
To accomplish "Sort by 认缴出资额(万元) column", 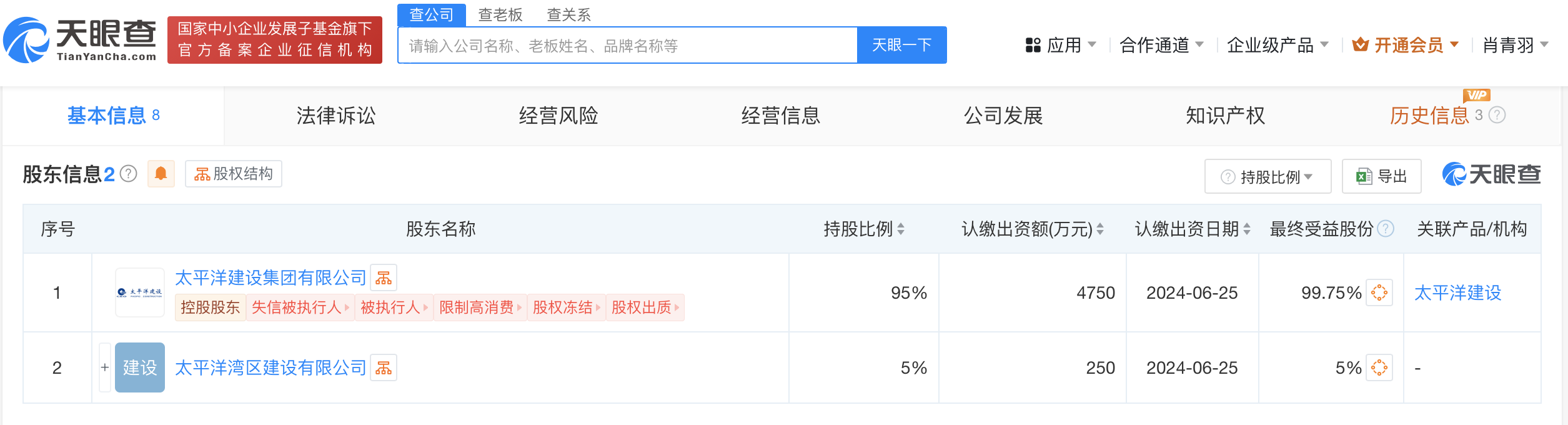I will [1100, 229].
